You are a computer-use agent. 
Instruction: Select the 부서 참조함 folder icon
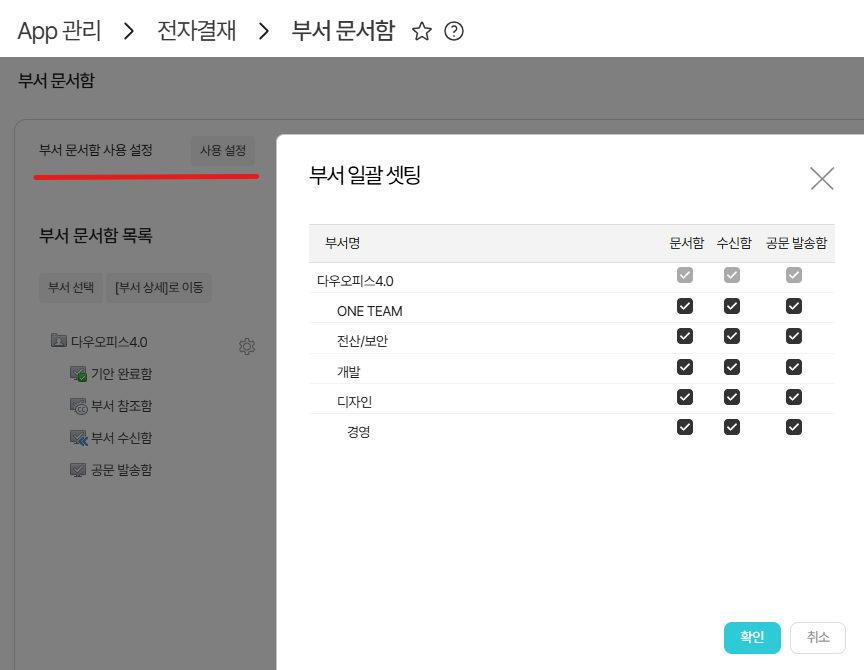[78, 406]
